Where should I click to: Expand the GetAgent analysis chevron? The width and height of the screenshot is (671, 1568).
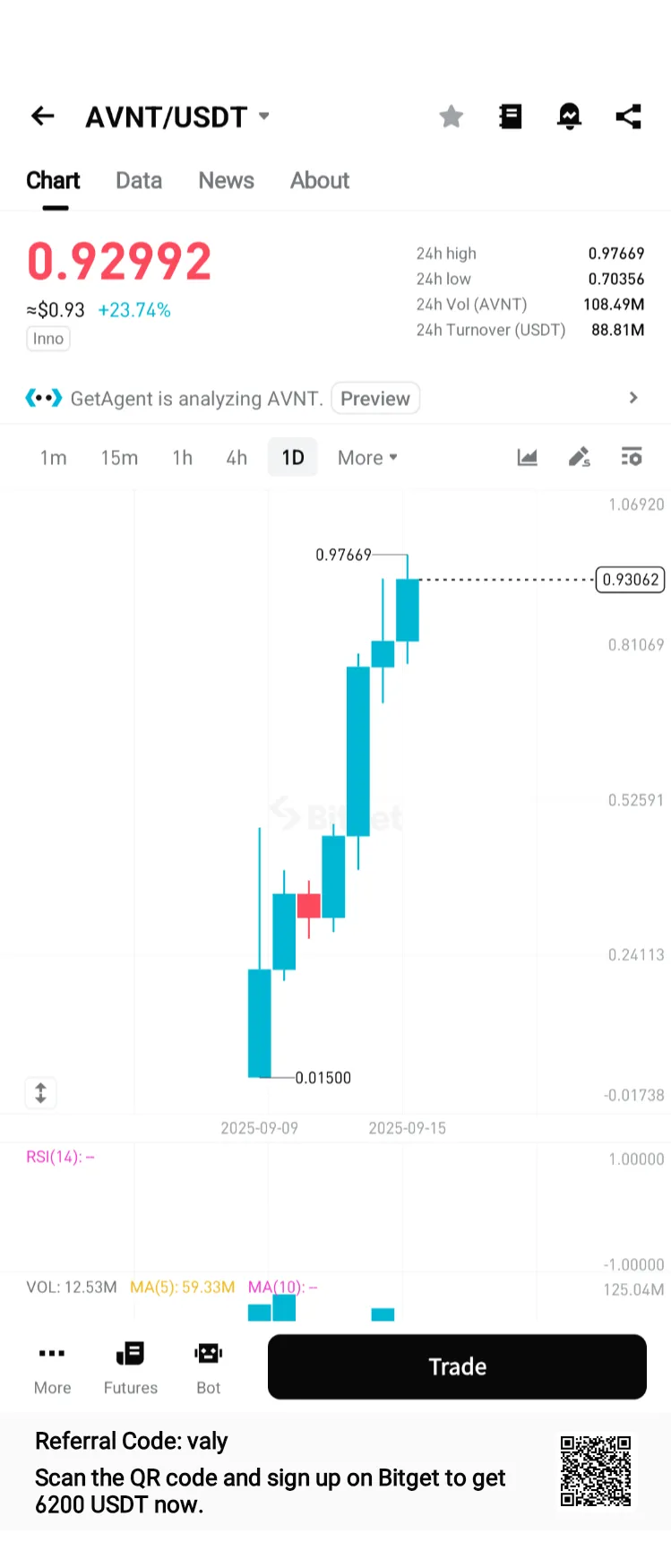click(633, 398)
